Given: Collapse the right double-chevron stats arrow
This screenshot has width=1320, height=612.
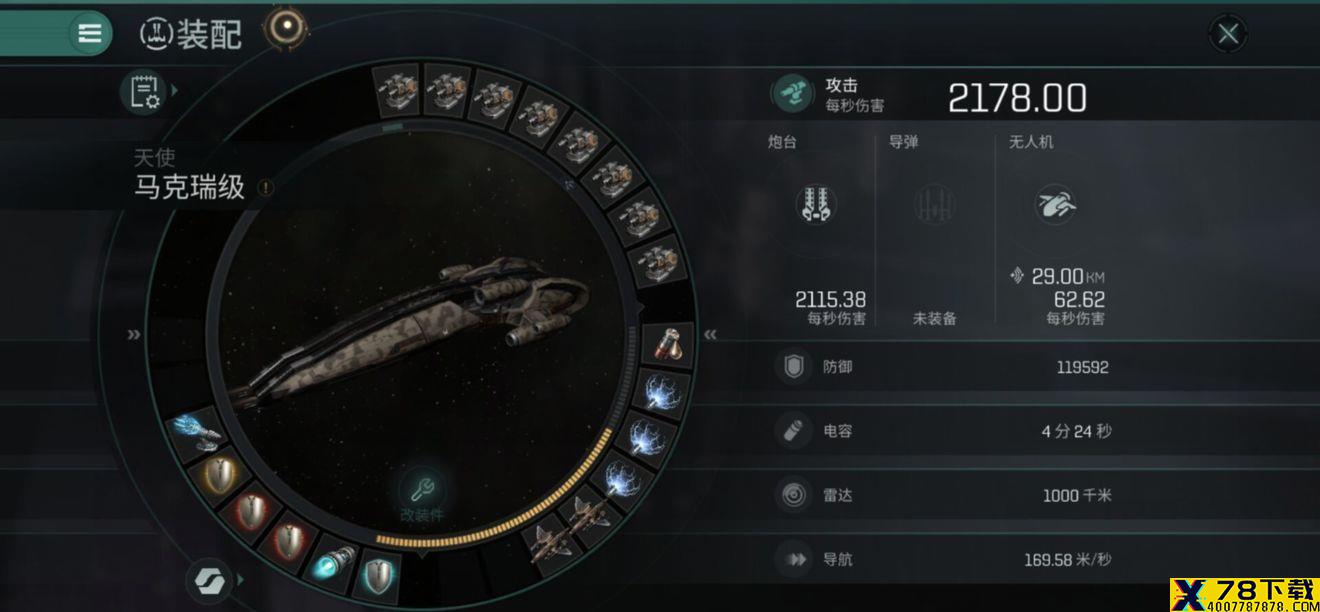Looking at the screenshot, I should 710,335.
